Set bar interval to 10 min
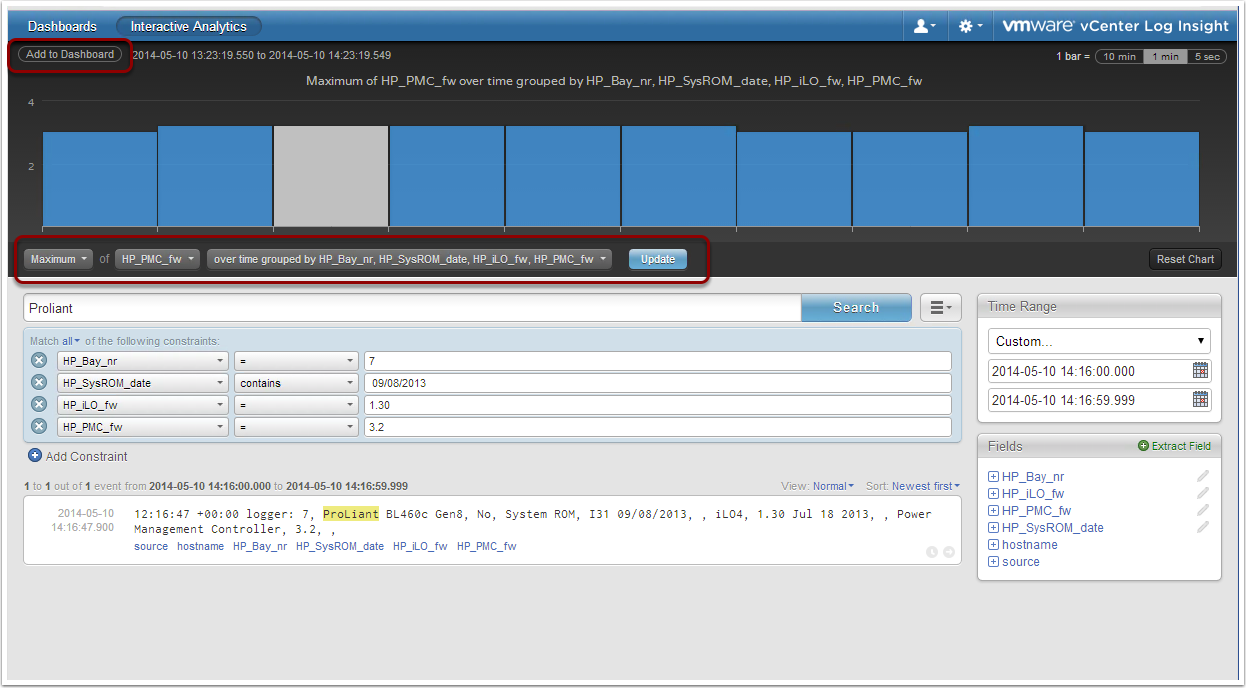This screenshot has height=688, width=1246. (x=1119, y=57)
